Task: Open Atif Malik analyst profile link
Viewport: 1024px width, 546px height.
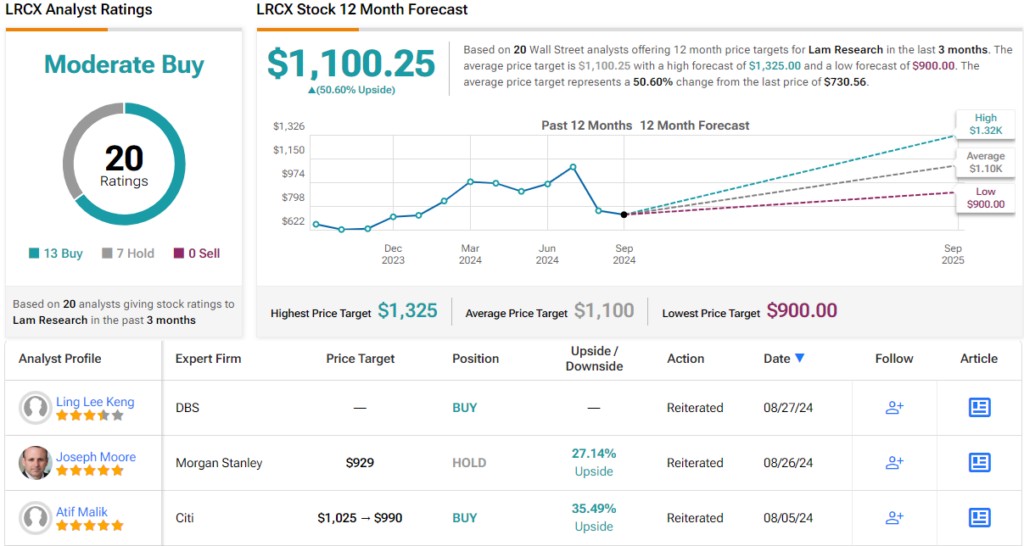Action: pyautogui.click(x=82, y=512)
